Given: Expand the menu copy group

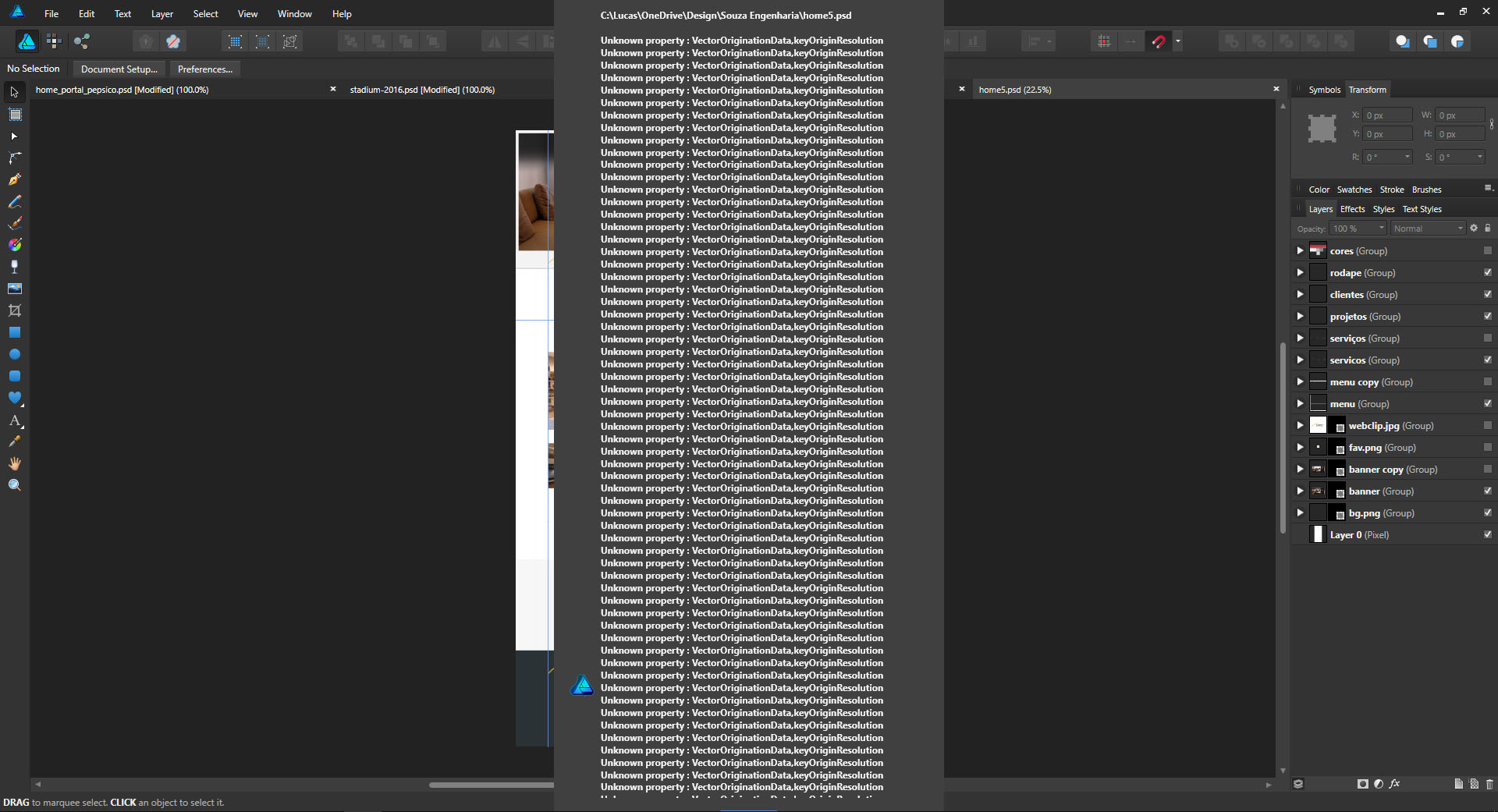Looking at the screenshot, I should click(x=1300, y=382).
